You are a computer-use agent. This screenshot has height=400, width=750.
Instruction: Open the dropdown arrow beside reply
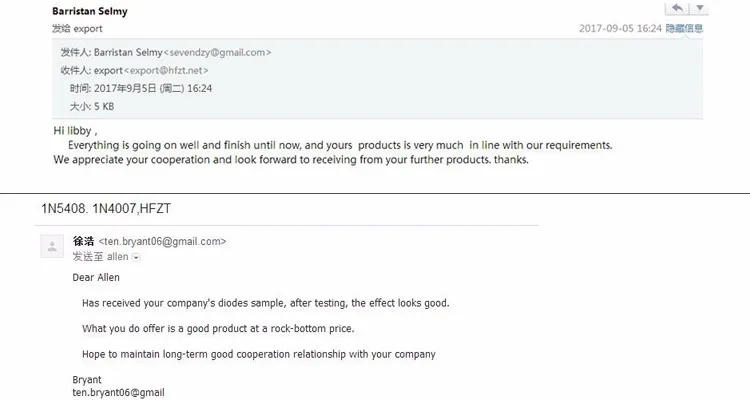(x=701, y=8)
